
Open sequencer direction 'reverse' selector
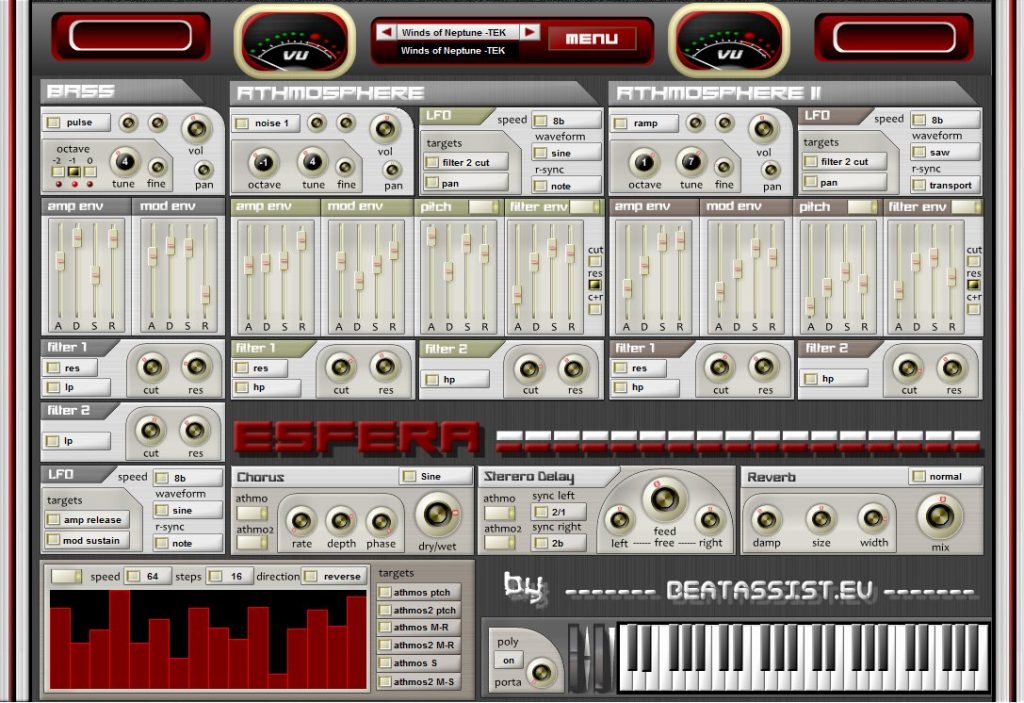click(x=335, y=576)
